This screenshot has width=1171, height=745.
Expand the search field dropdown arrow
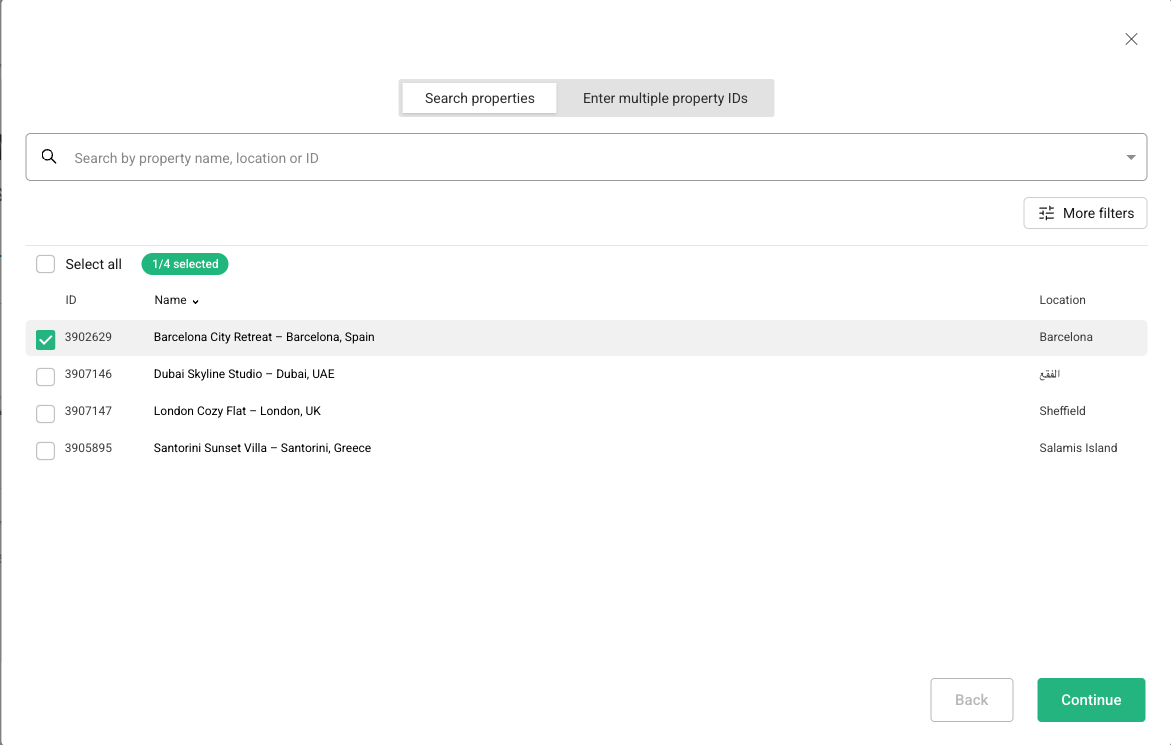tap(1130, 158)
